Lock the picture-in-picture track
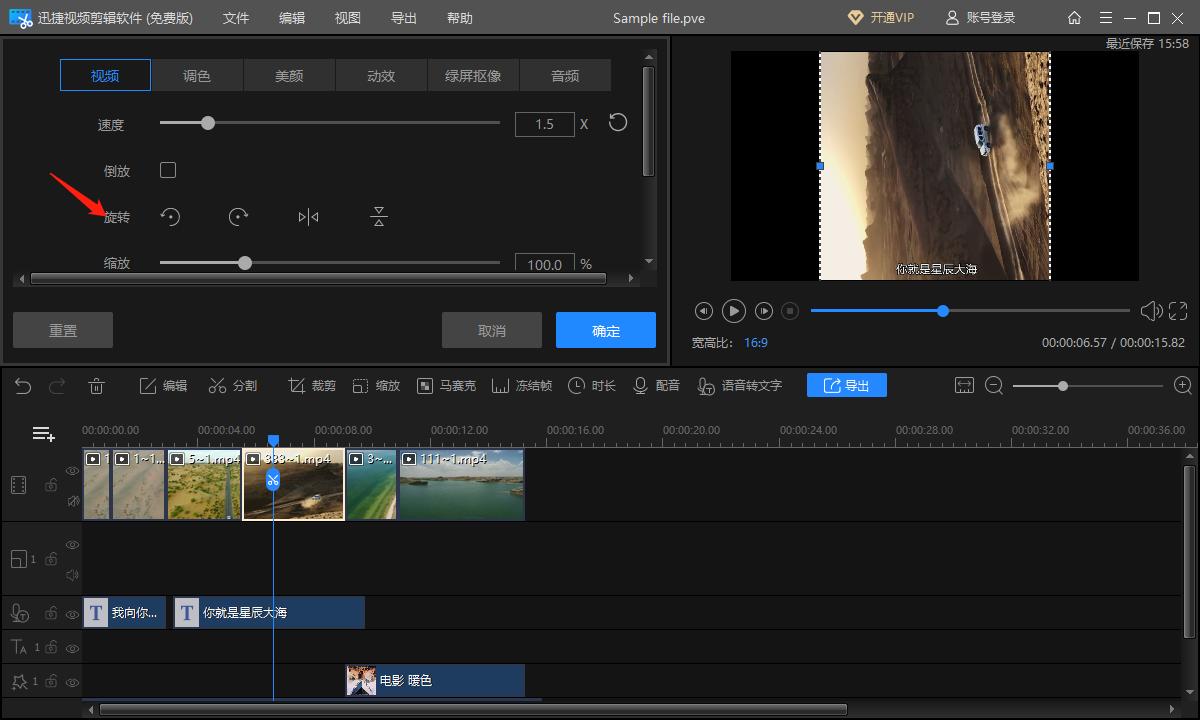Screen dimensions: 1200x720 point(50,560)
